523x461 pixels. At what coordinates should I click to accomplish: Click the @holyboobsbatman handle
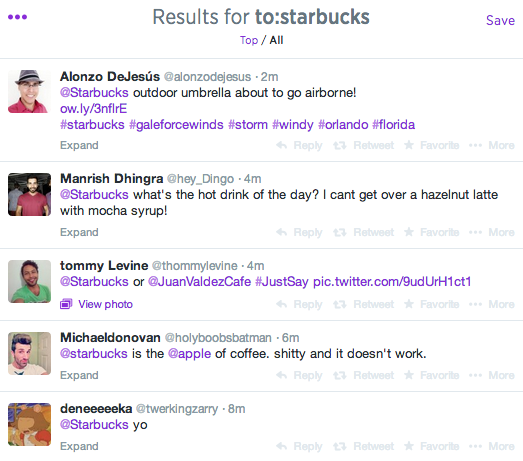click(218, 338)
